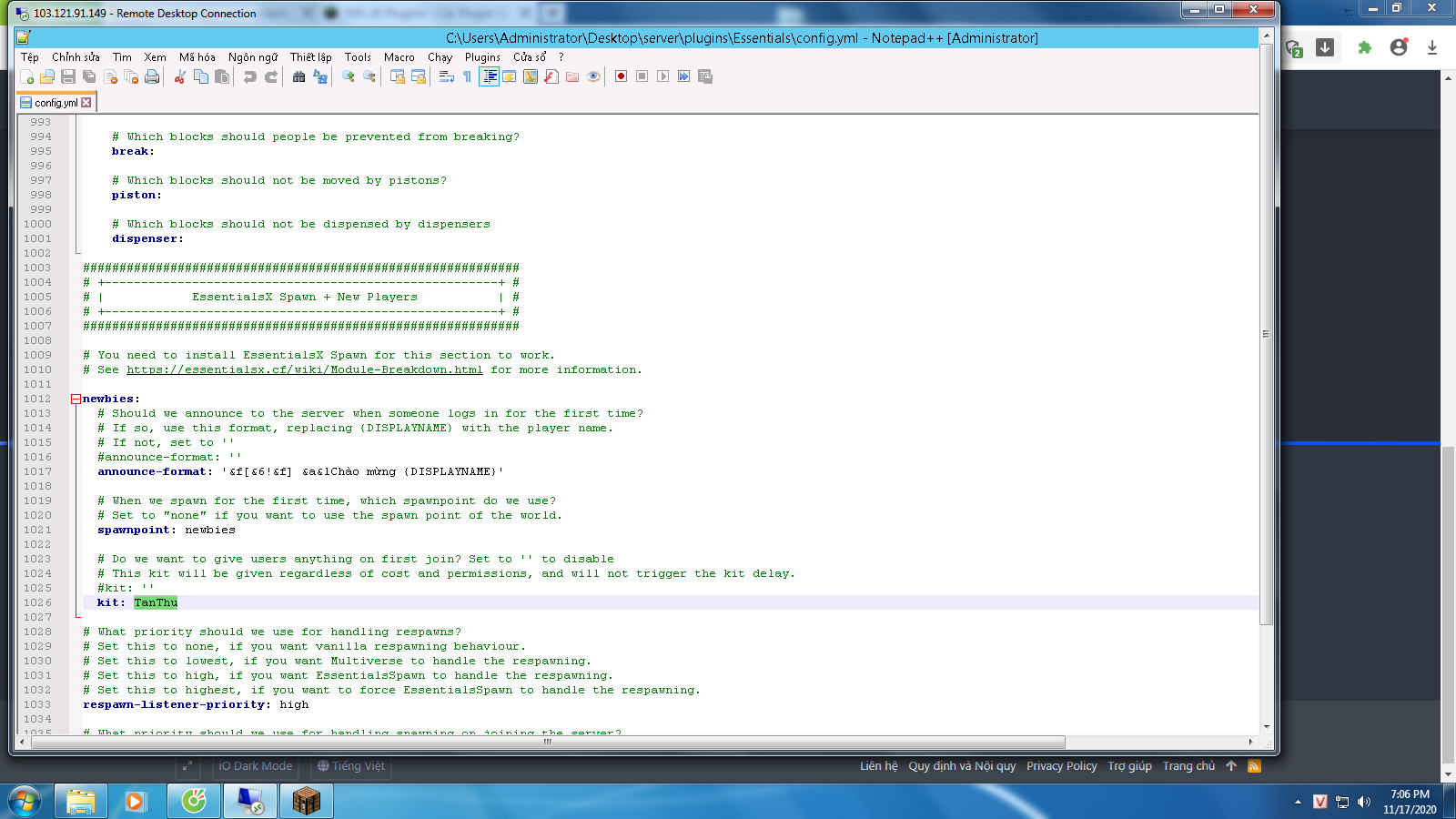Click the Undo arrow icon
The image size is (1456, 819).
click(x=249, y=76)
